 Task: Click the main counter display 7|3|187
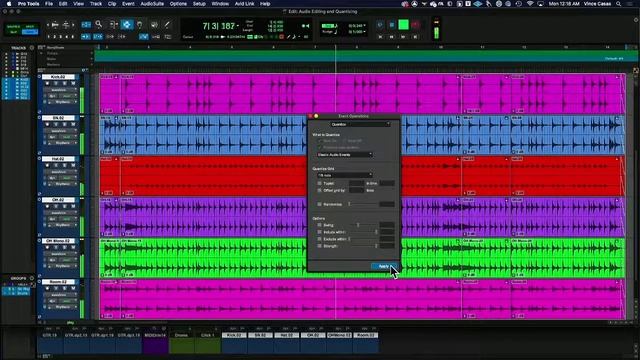click(219, 26)
